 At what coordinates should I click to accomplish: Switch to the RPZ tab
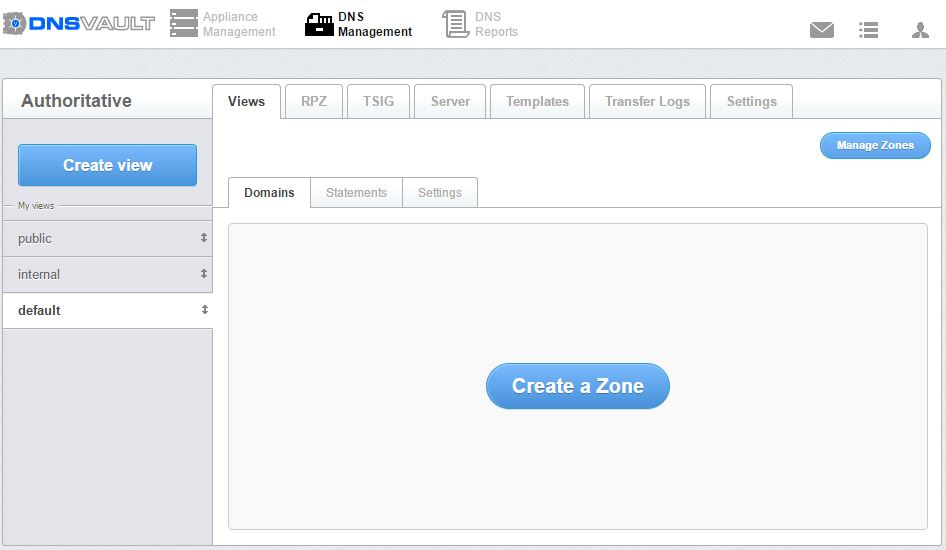314,102
